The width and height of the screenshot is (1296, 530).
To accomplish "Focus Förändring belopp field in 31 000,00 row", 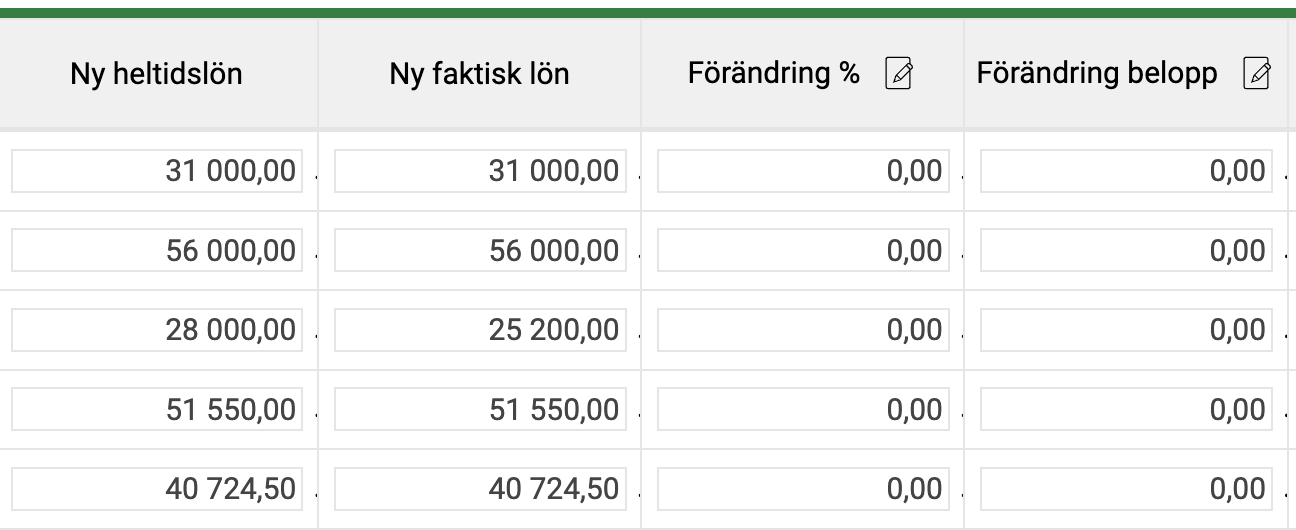I will [1127, 171].
